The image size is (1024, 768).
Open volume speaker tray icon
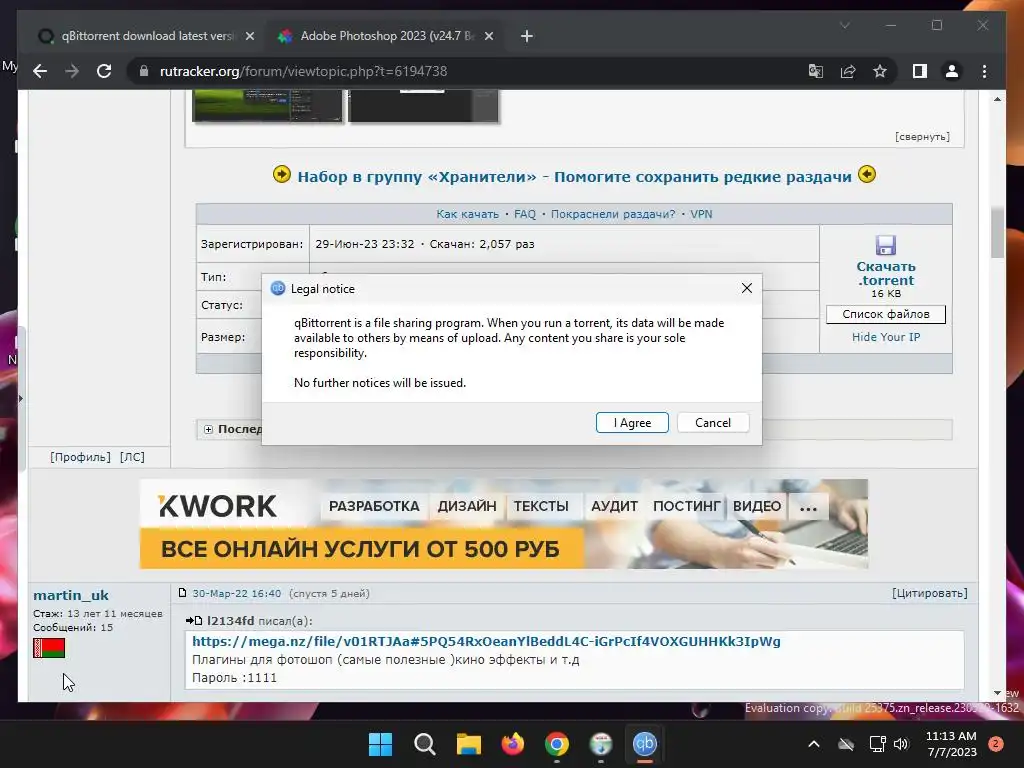(x=901, y=744)
